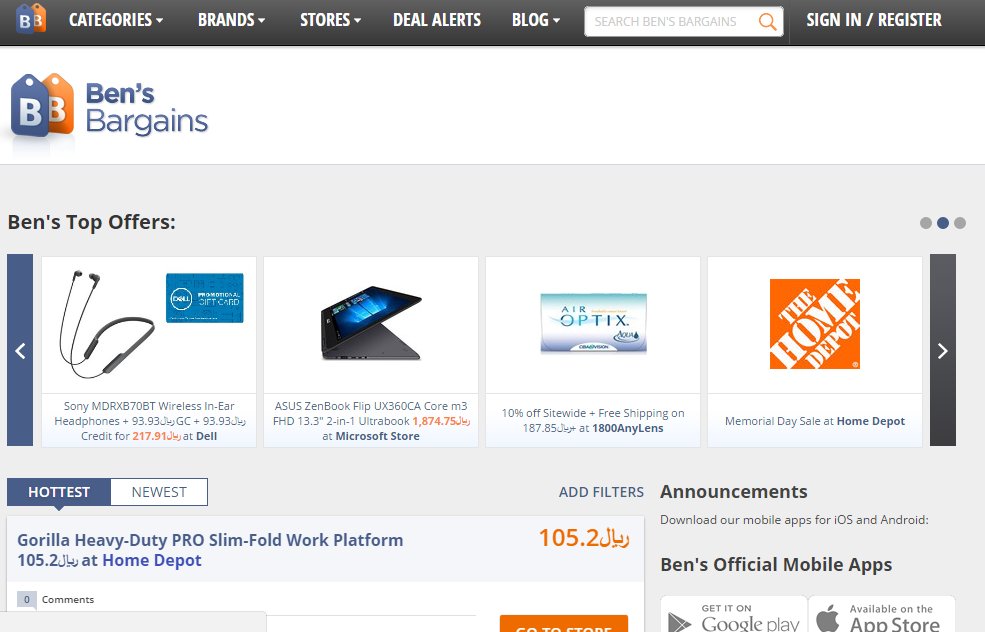Select the third carousel page dot
The image size is (985, 632).
tap(960, 223)
